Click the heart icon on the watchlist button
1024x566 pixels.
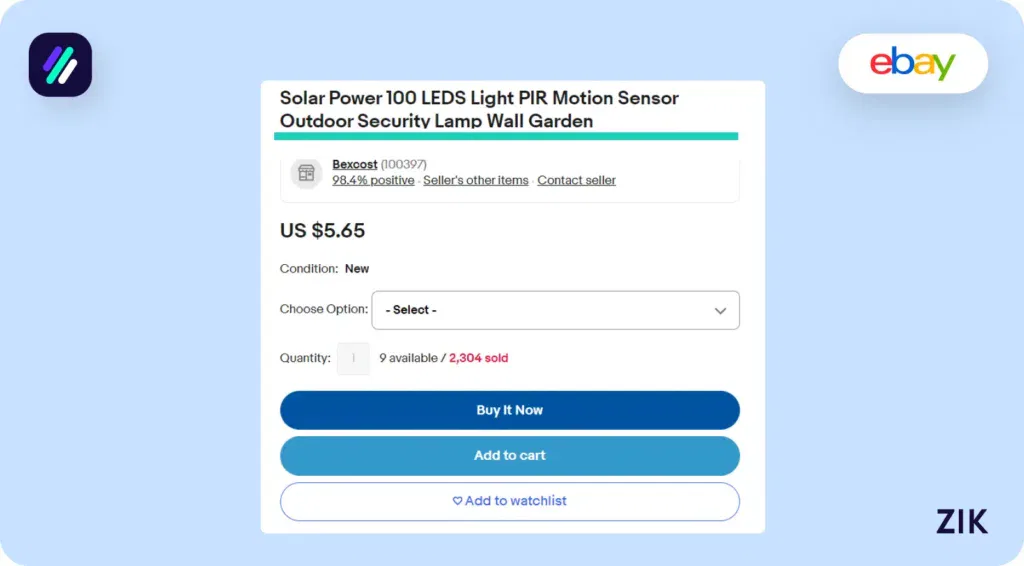[x=457, y=501]
